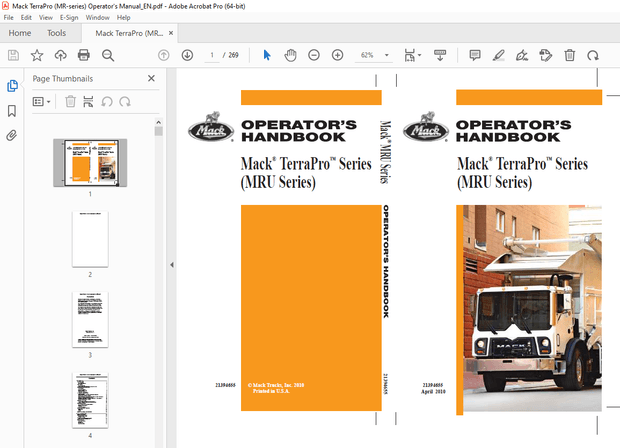Select page 3 thumbnail
The height and width of the screenshot is (448, 620).
[x=90, y=319]
